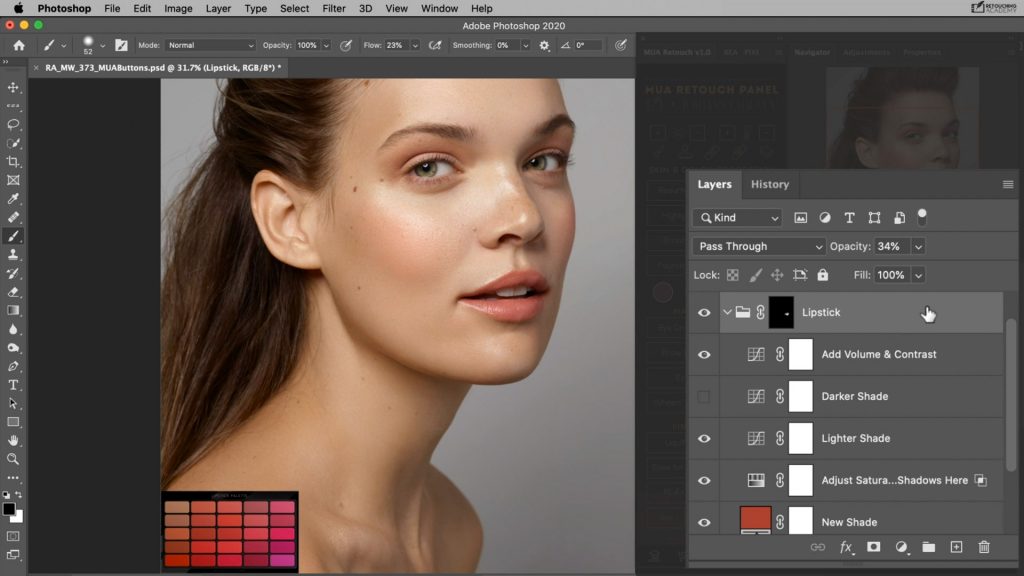The height and width of the screenshot is (576, 1024).
Task: Switch to the History tab
Action: [770, 184]
